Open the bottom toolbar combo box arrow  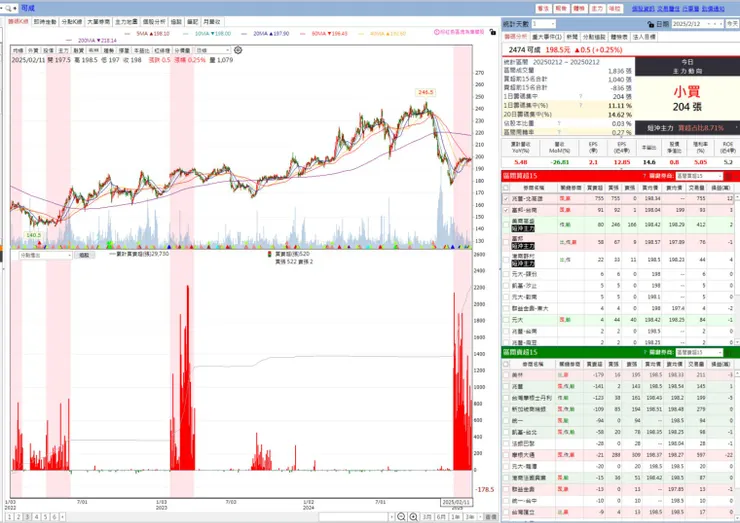(391, 517)
